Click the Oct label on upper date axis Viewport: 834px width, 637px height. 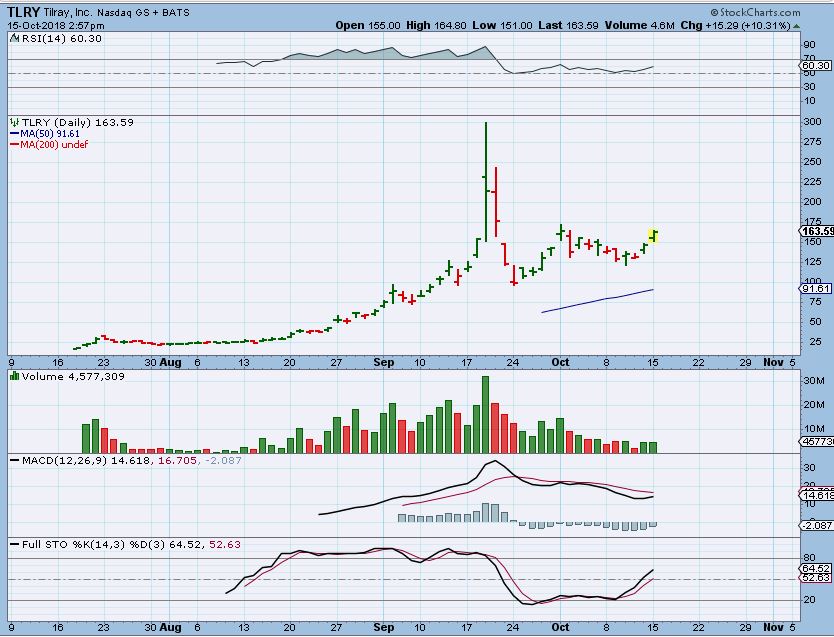point(560,363)
